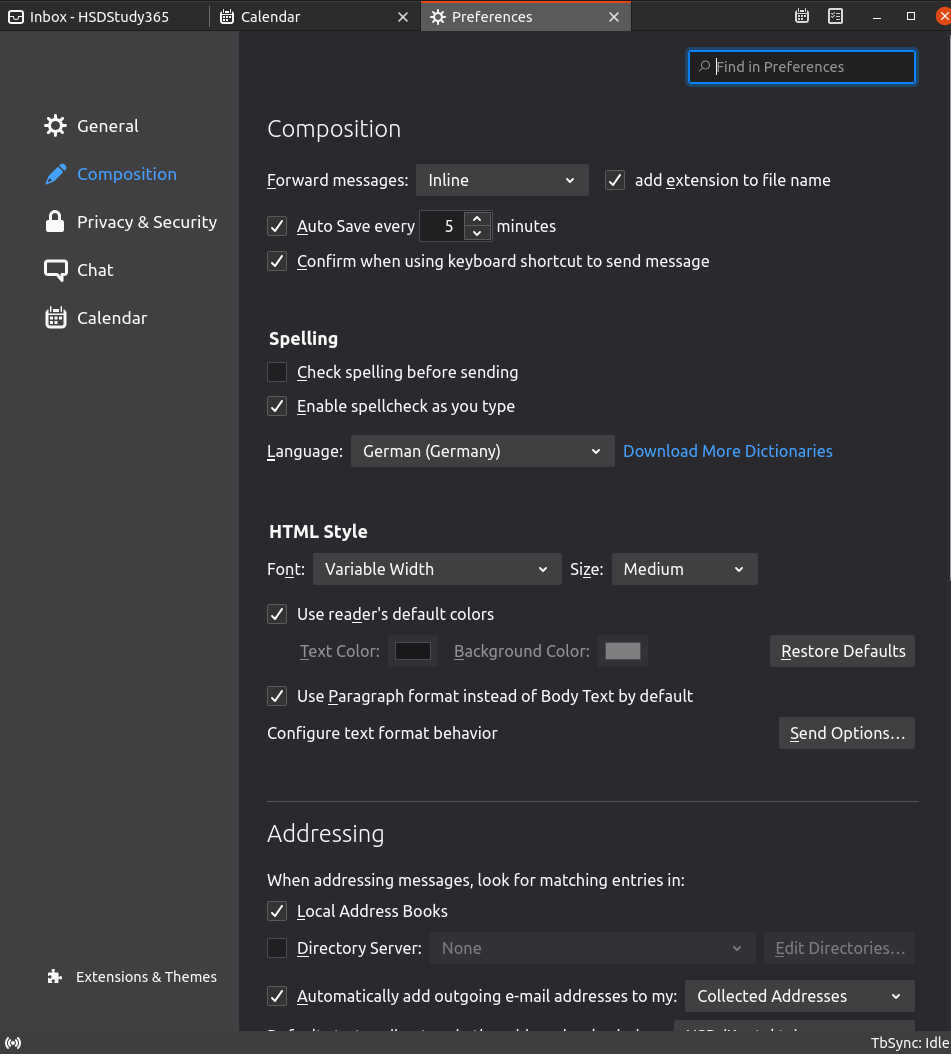Open the tasks toolbar icon at top right
The height and width of the screenshot is (1054, 951).
(836, 16)
